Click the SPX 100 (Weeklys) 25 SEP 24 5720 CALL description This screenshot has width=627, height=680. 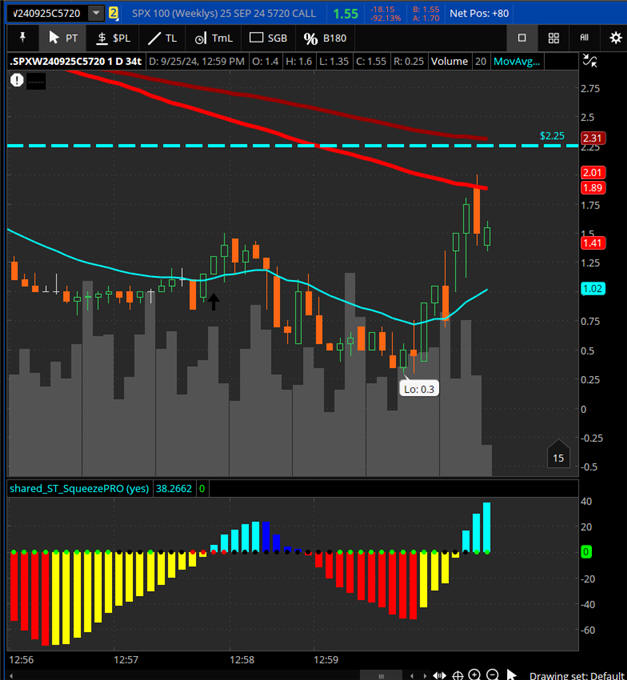click(224, 13)
